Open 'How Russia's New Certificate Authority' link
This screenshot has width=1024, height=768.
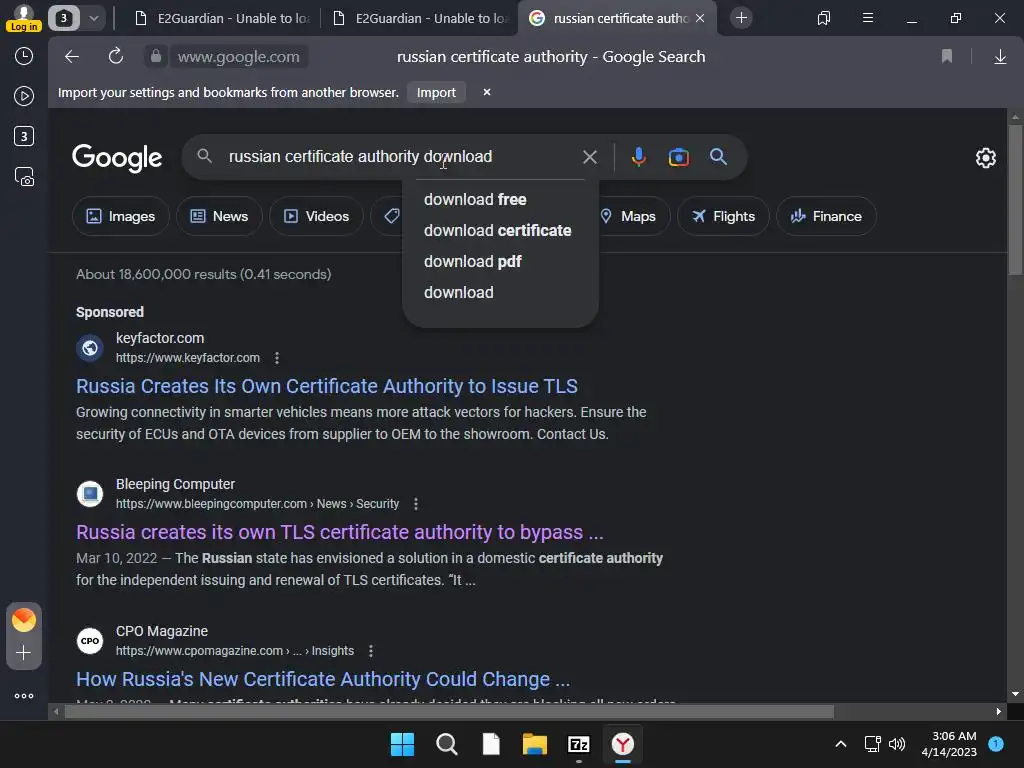pos(323,679)
